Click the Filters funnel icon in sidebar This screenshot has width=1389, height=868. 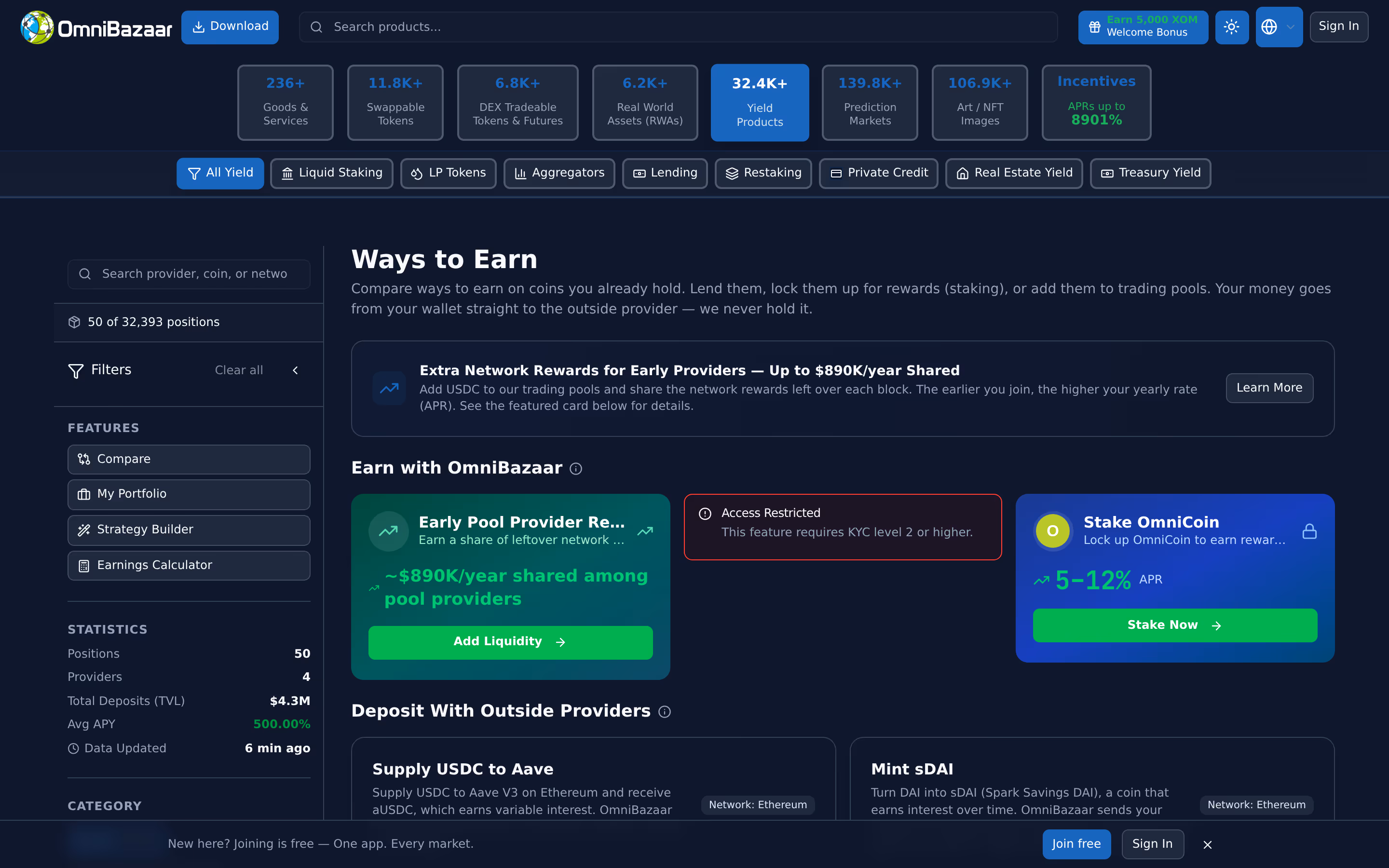(76, 371)
